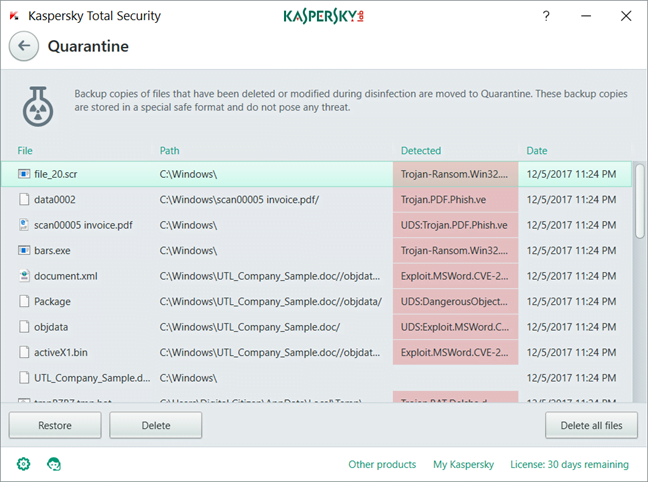Click the date cell in UTL_Company_Sample.d... row
648x482 pixels.
571,378
